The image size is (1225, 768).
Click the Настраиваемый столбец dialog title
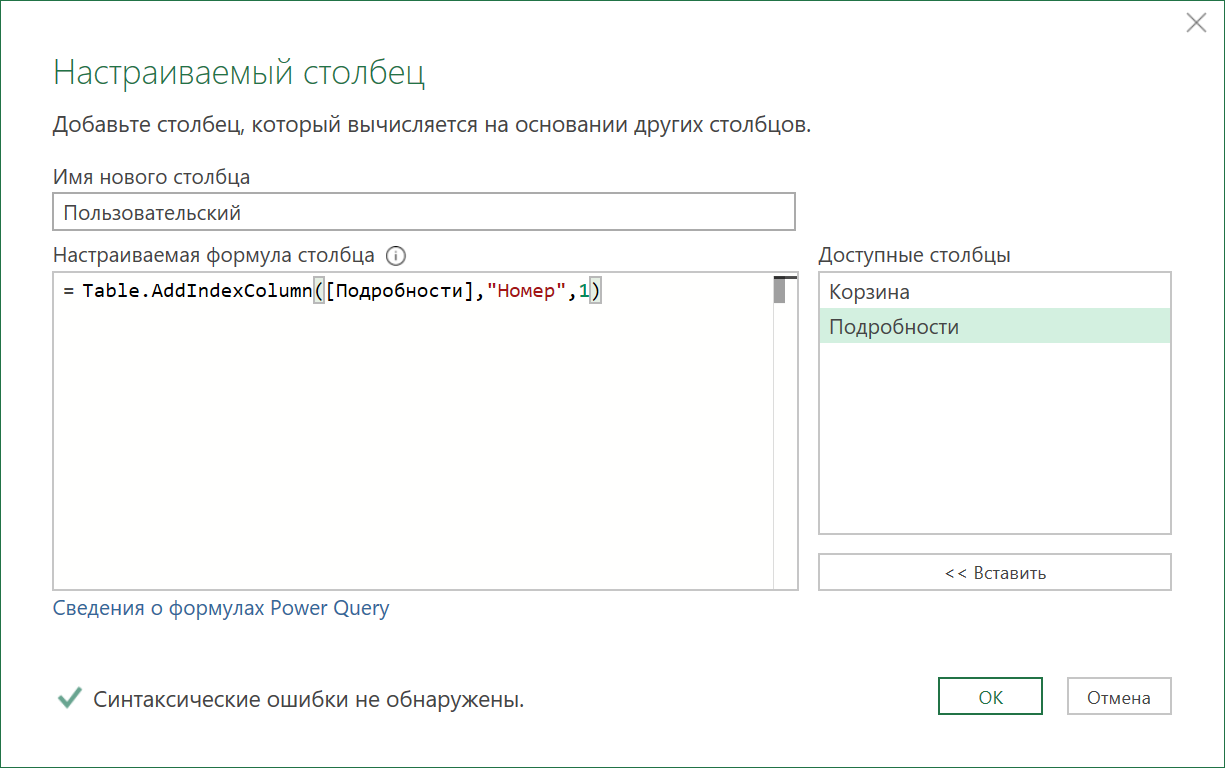tap(239, 73)
